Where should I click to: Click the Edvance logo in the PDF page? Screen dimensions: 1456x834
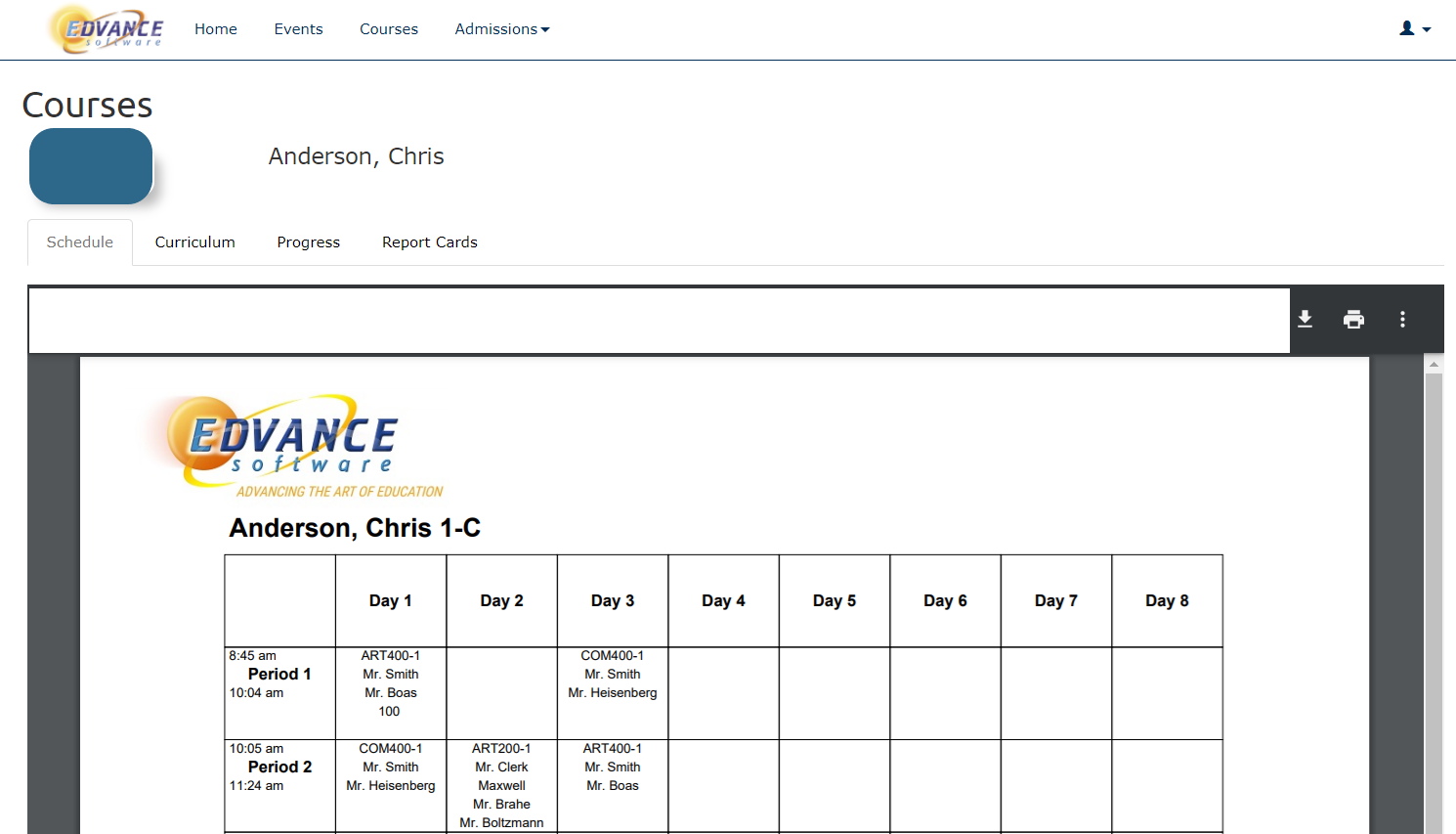(x=293, y=445)
